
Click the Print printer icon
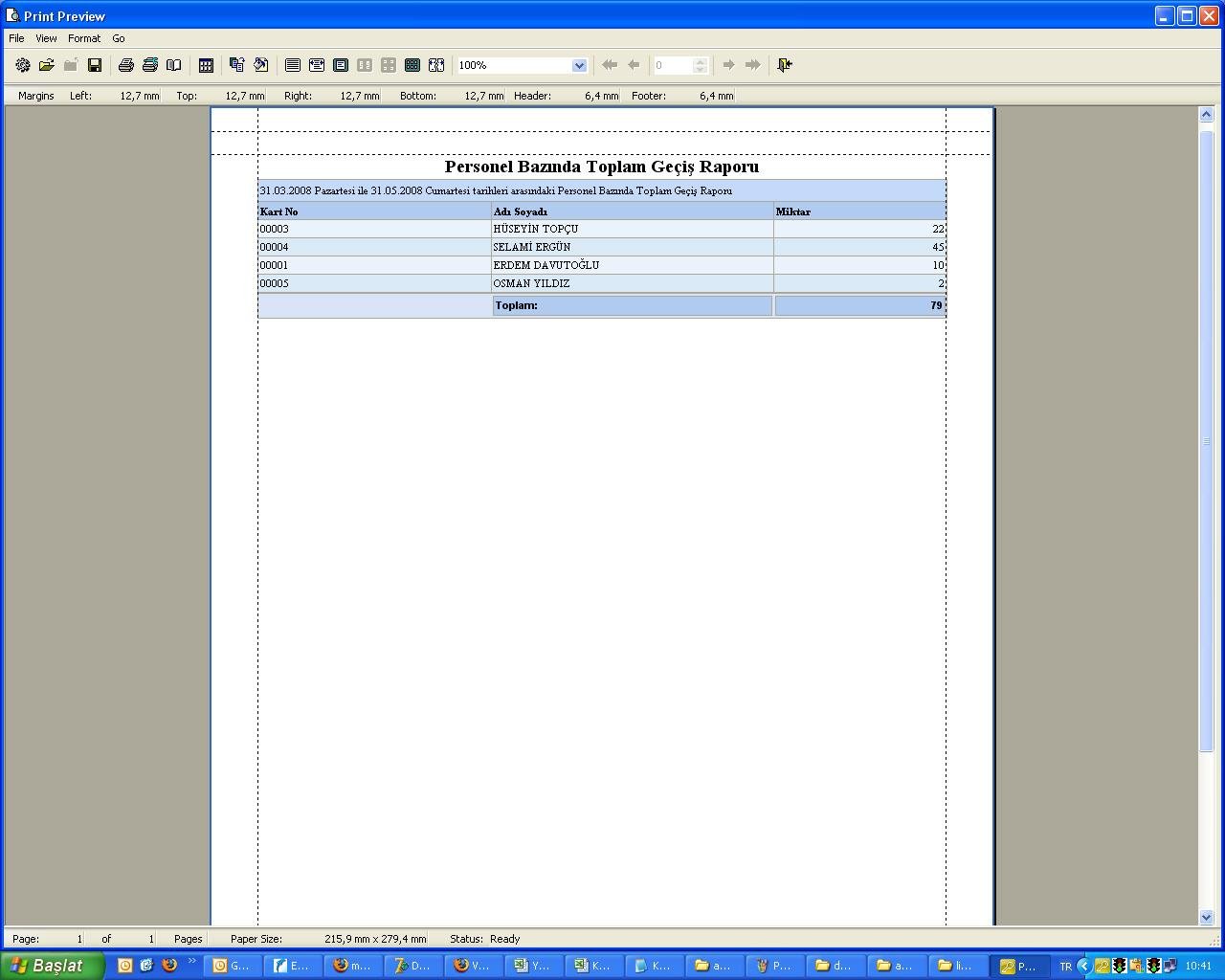(x=125, y=65)
